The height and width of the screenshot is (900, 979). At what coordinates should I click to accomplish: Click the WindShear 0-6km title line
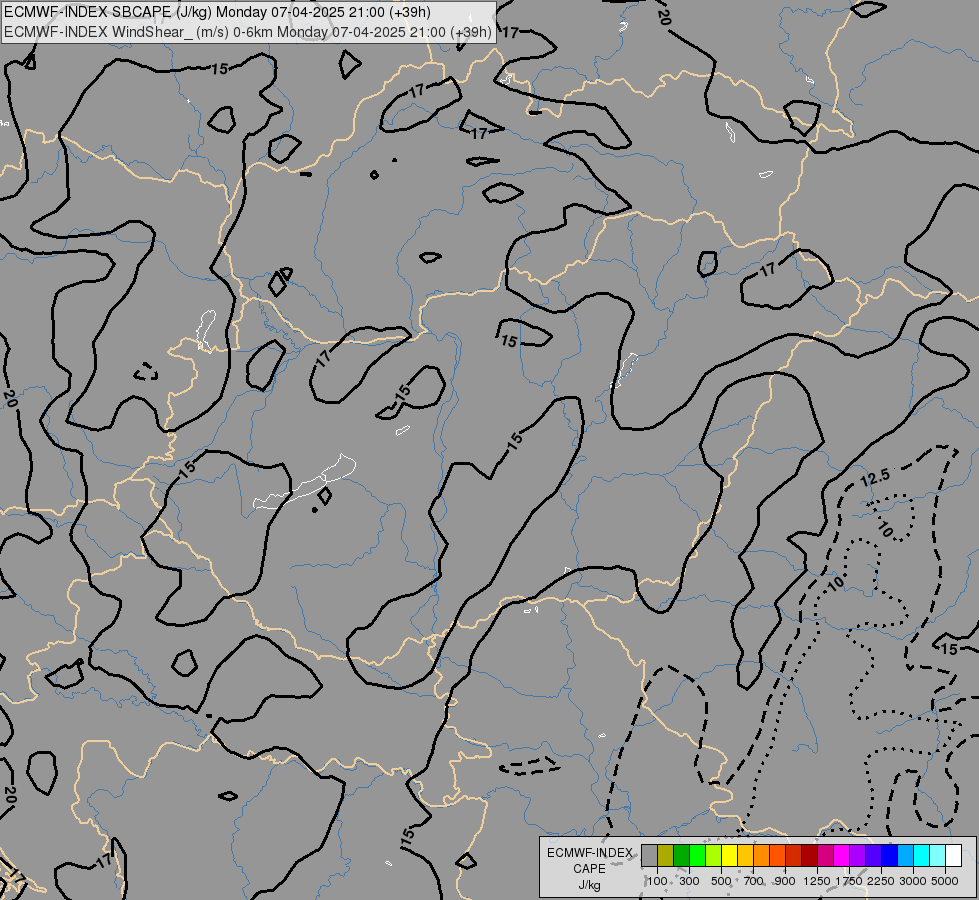pyautogui.click(x=248, y=32)
